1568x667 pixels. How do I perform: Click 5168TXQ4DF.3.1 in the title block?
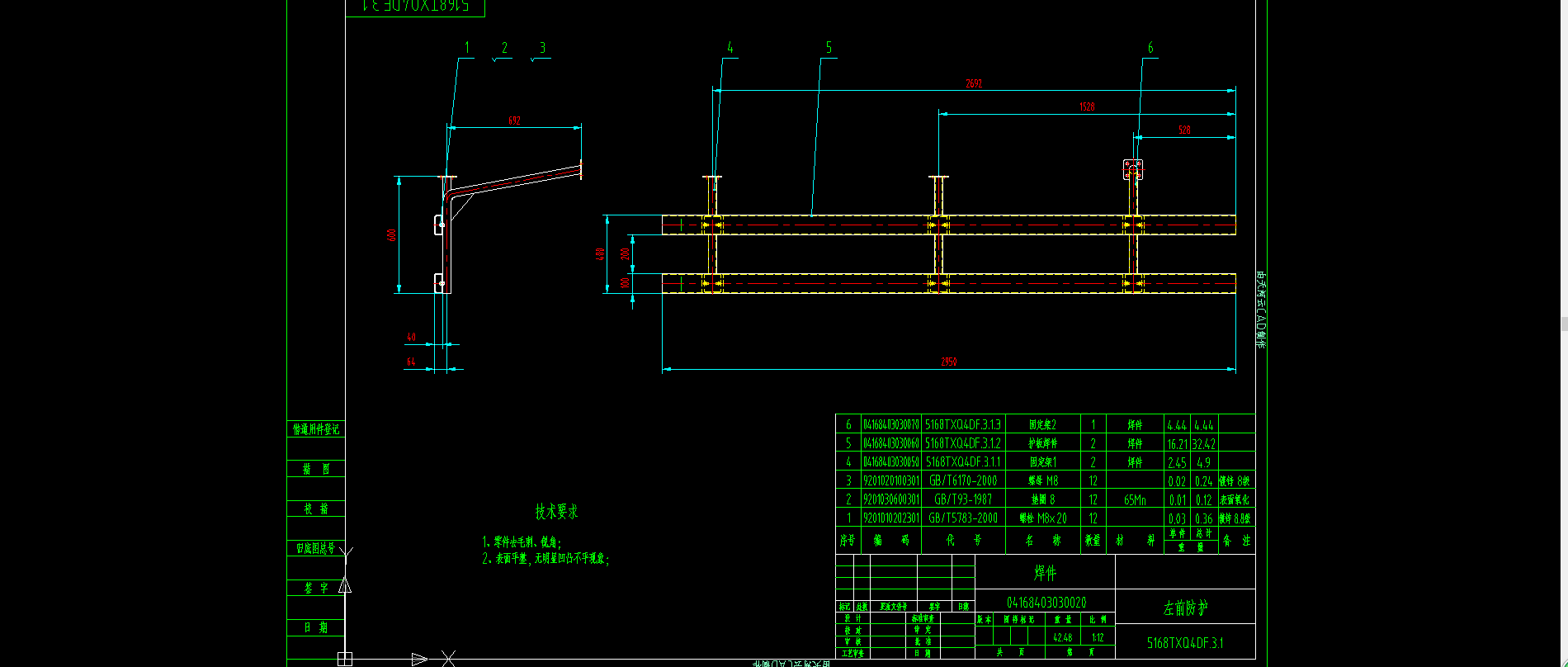pyautogui.click(x=1185, y=643)
